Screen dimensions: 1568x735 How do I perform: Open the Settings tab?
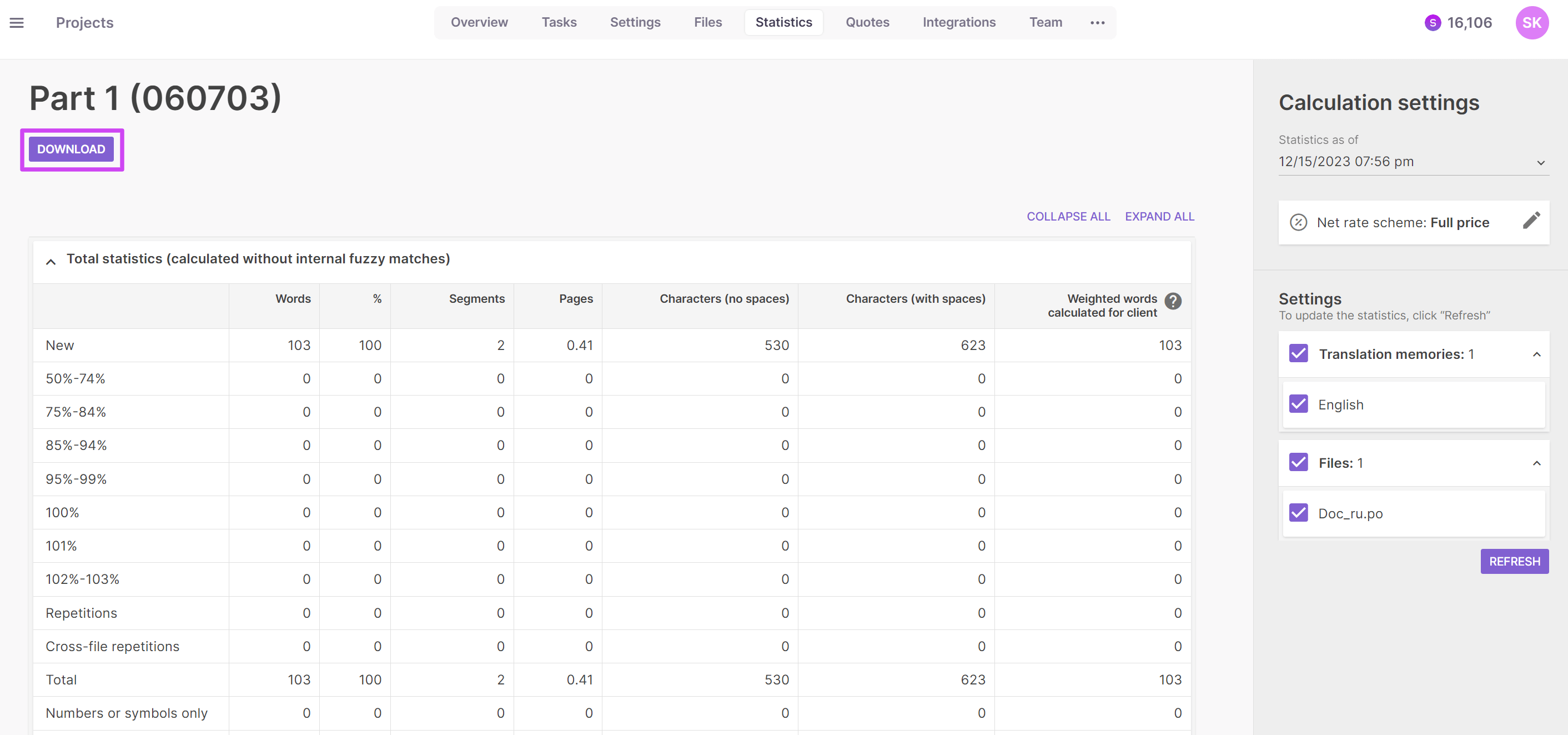(x=635, y=23)
